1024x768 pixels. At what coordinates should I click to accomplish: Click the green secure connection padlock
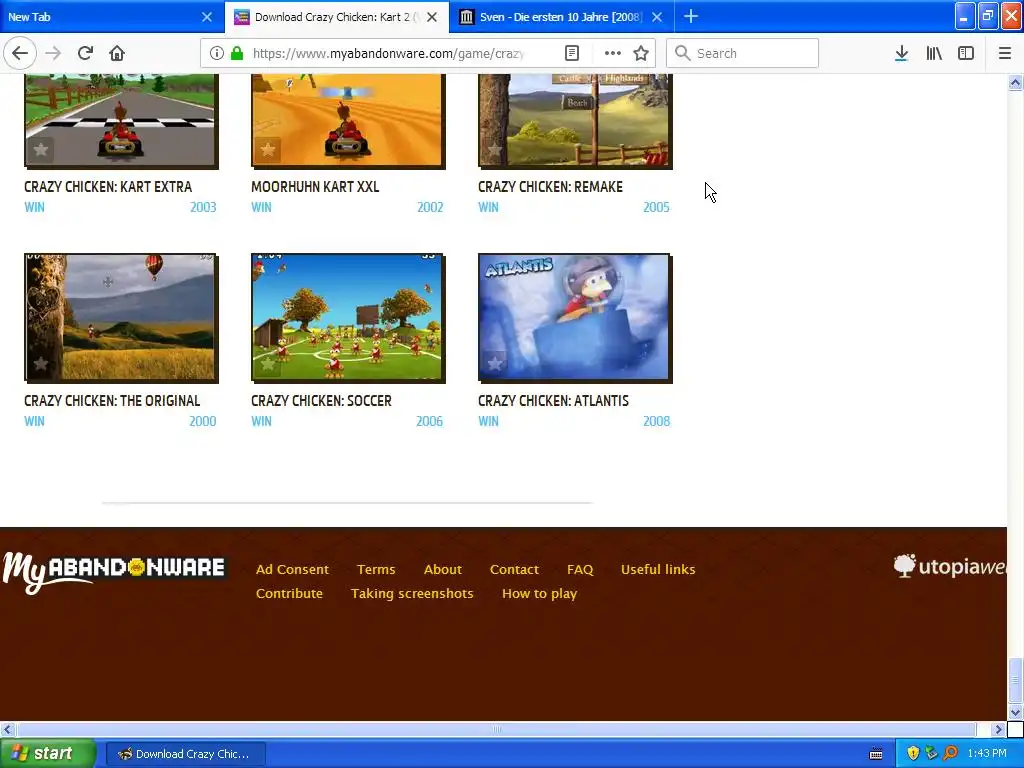(x=237, y=53)
